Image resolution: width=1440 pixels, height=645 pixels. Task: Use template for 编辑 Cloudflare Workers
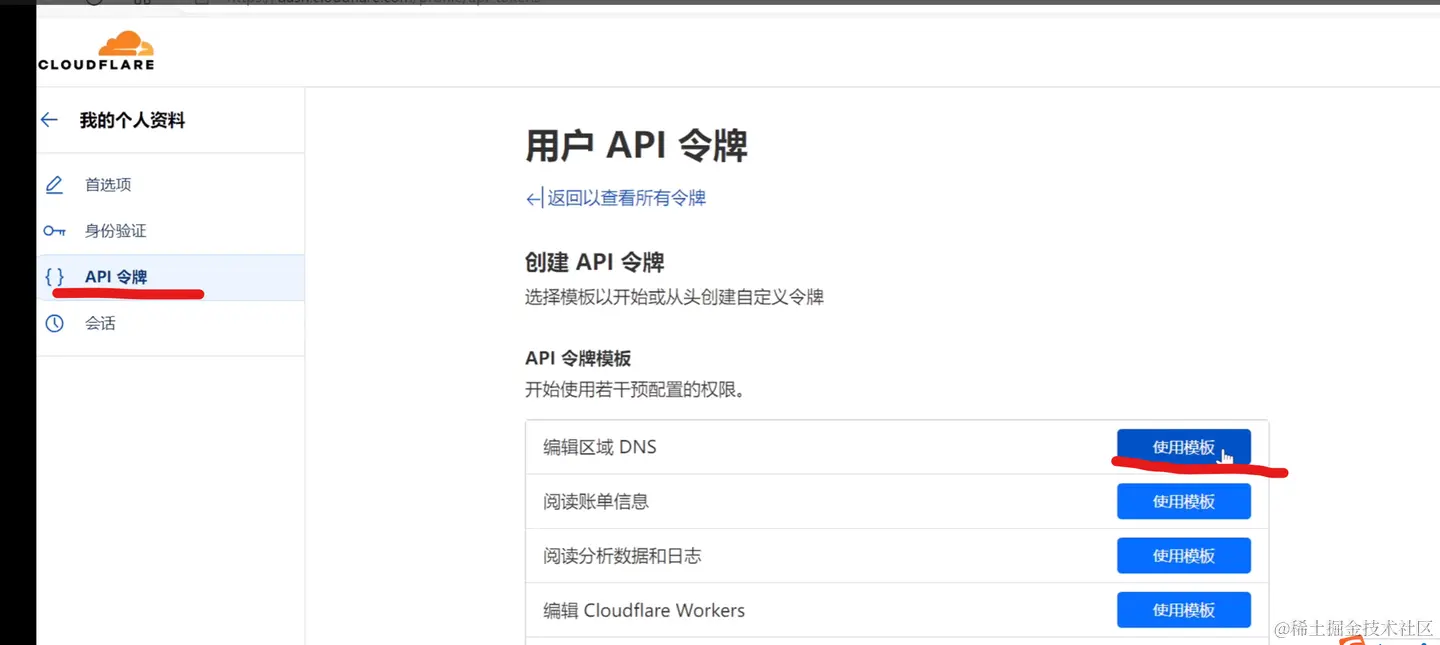[x=1183, y=610]
